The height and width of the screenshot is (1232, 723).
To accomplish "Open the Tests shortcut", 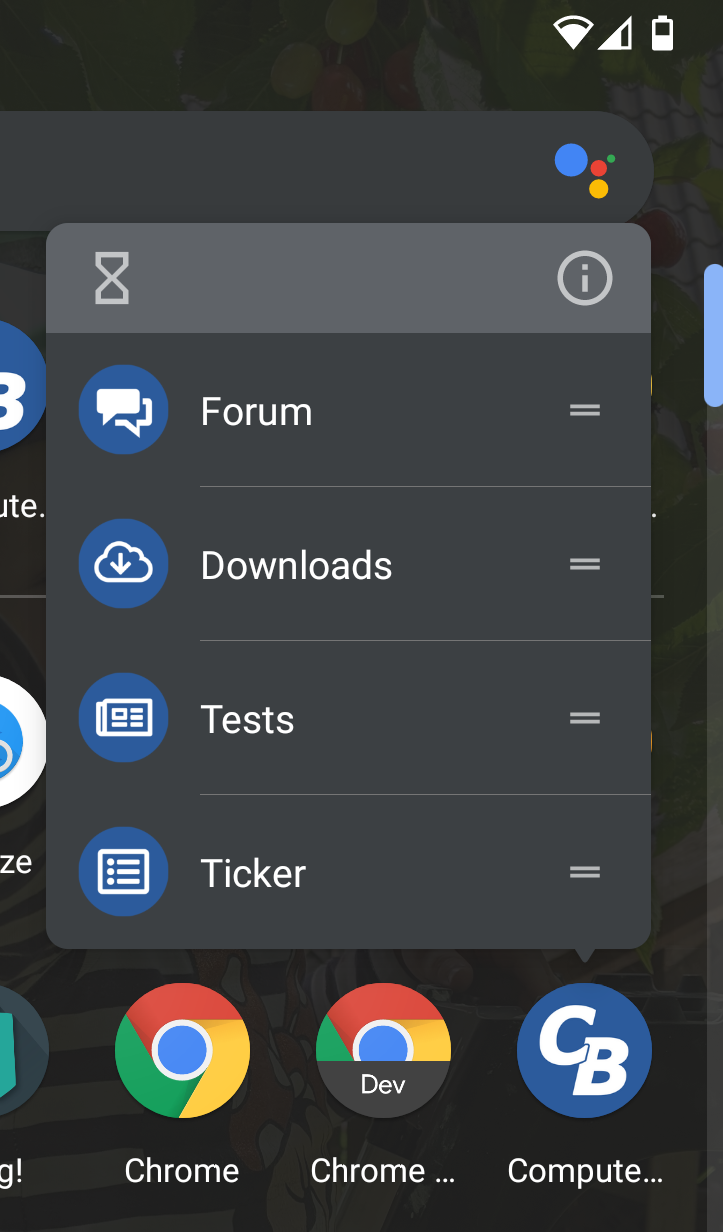I will pyautogui.click(x=348, y=718).
